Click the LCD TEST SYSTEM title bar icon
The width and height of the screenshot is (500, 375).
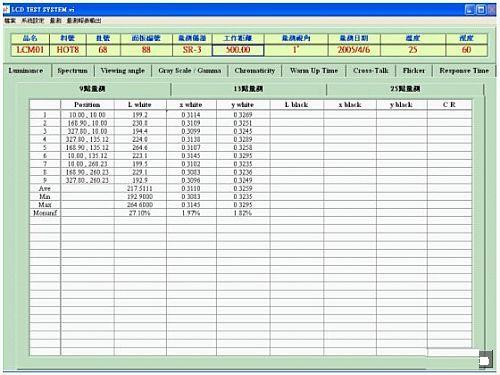coord(6,10)
